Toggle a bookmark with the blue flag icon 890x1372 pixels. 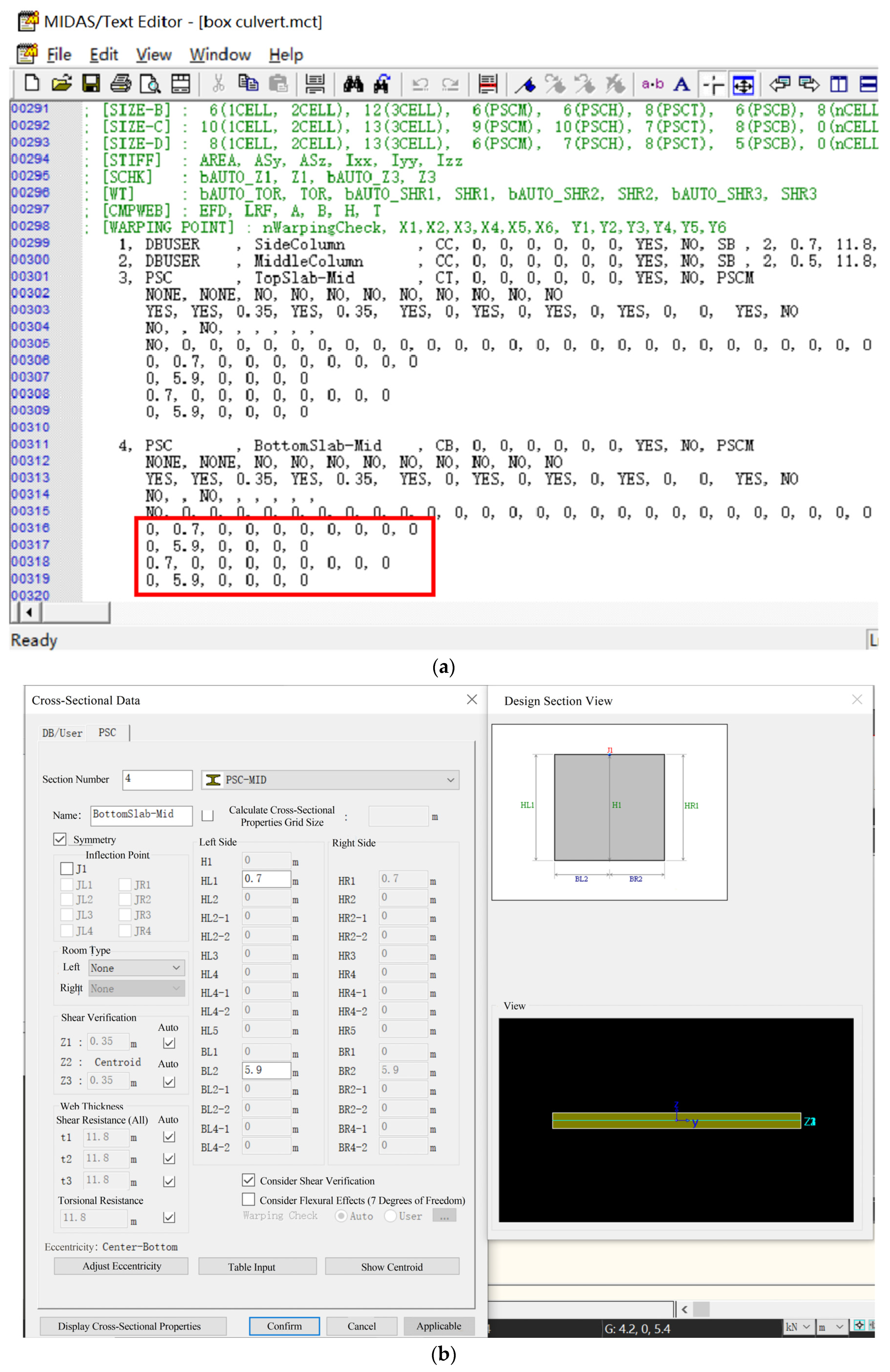coord(525,85)
